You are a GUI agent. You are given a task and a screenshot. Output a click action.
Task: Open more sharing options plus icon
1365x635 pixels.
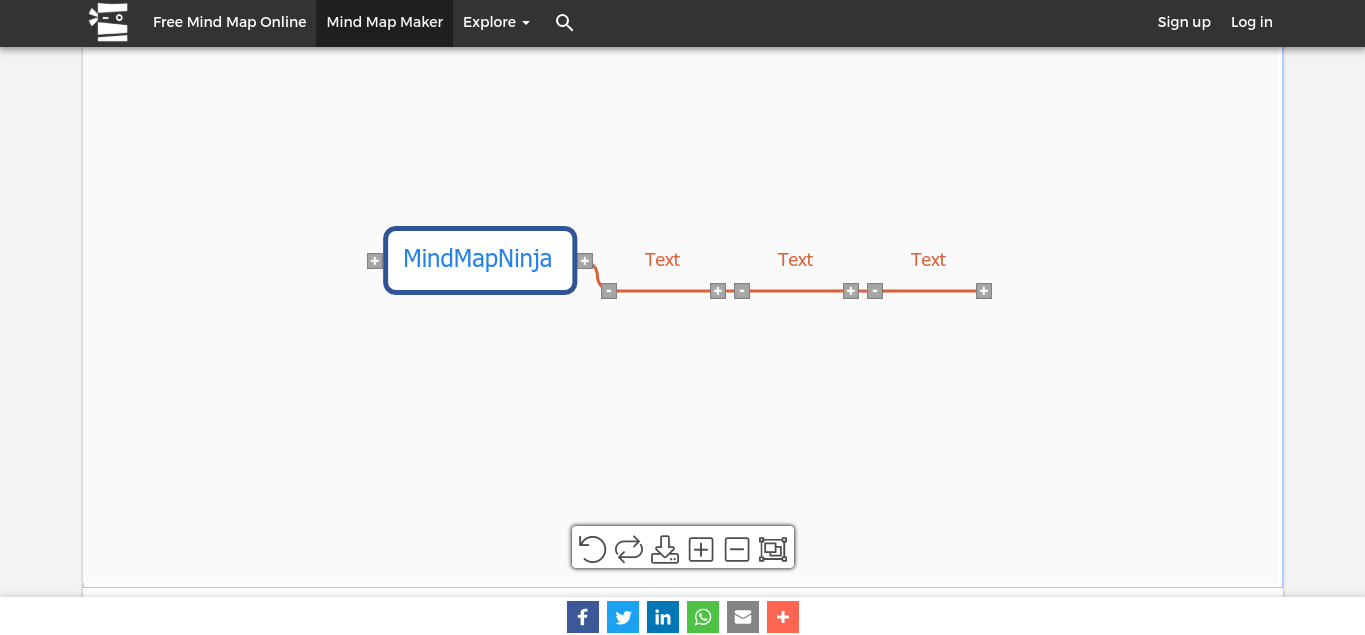[783, 617]
